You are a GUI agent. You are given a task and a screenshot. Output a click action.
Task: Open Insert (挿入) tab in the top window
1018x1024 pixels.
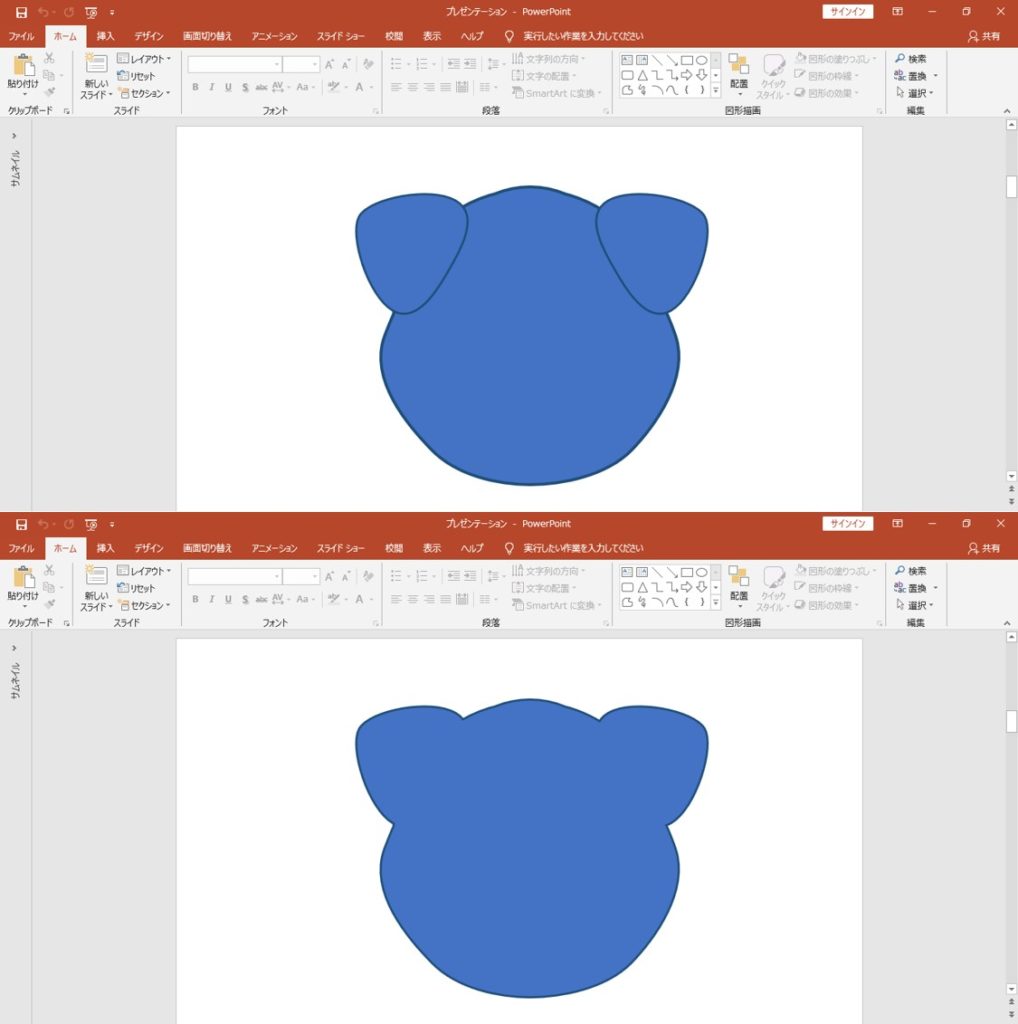coord(105,36)
